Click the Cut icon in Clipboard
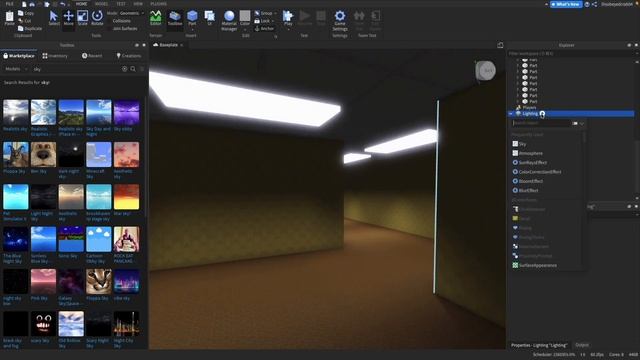Image resolution: width=640 pixels, height=360 pixels. click(21, 20)
